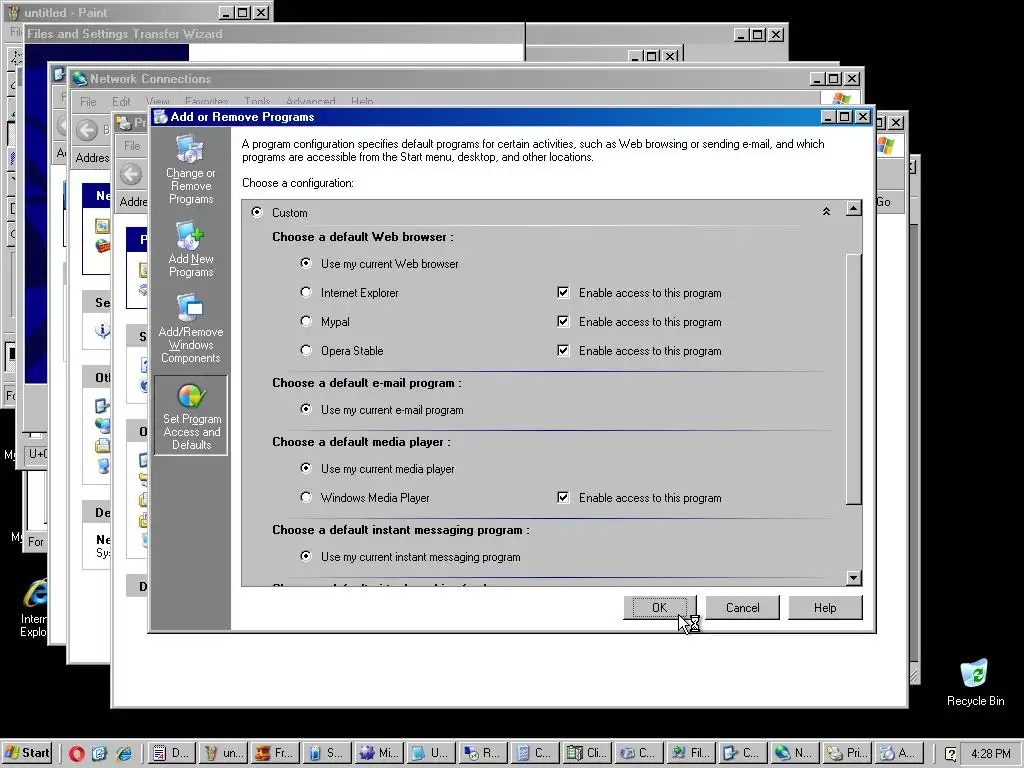Screen dimensions: 1024x768
Task: Open Favorites menu in Network Connections window
Action: [x=206, y=102]
